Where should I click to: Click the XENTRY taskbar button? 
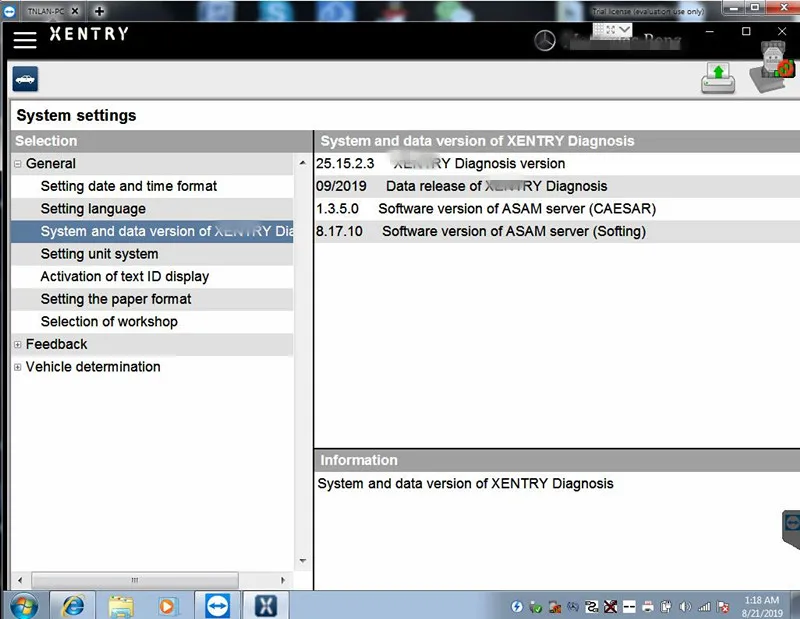point(266,606)
